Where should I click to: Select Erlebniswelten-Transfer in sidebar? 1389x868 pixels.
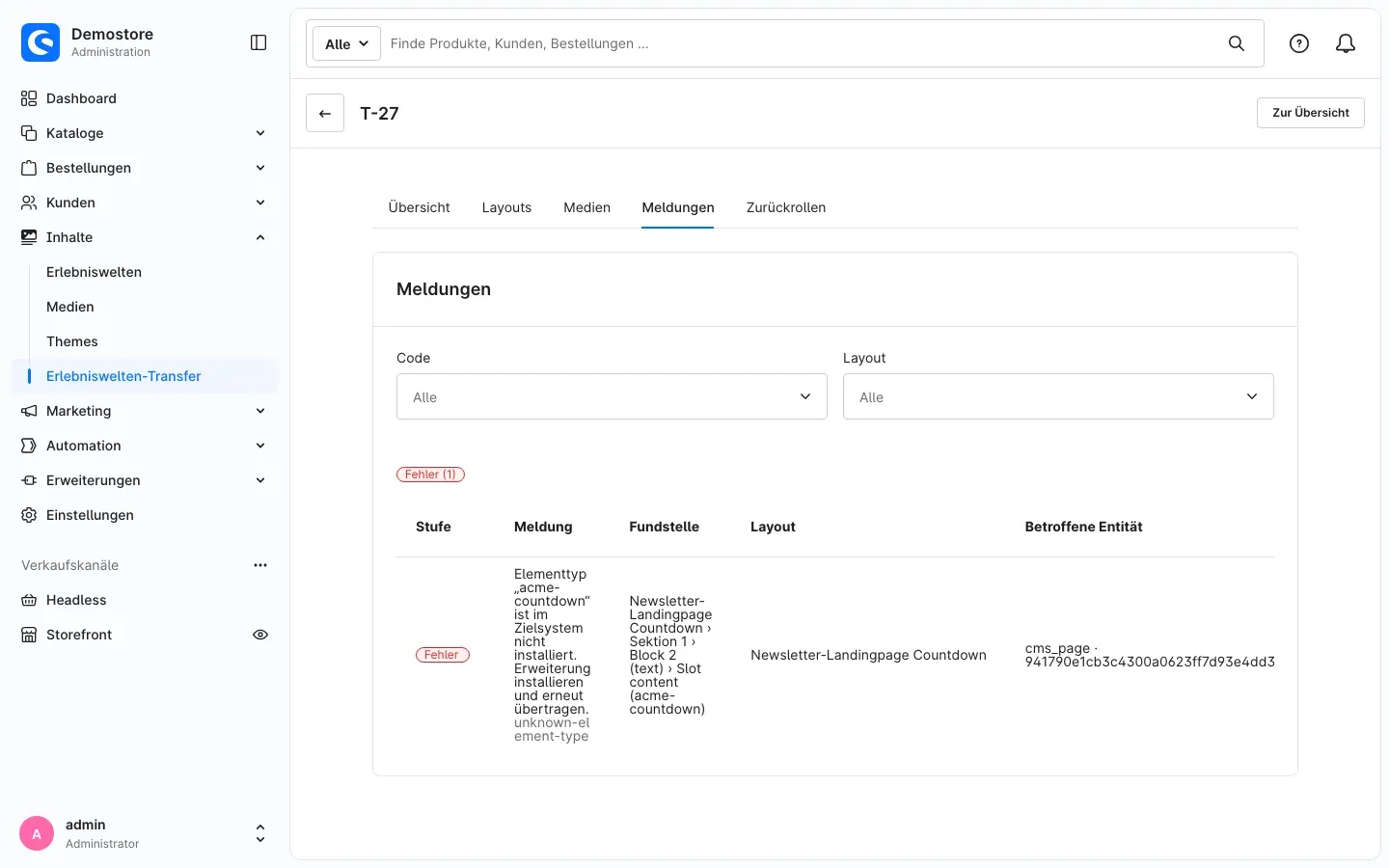pos(145,376)
